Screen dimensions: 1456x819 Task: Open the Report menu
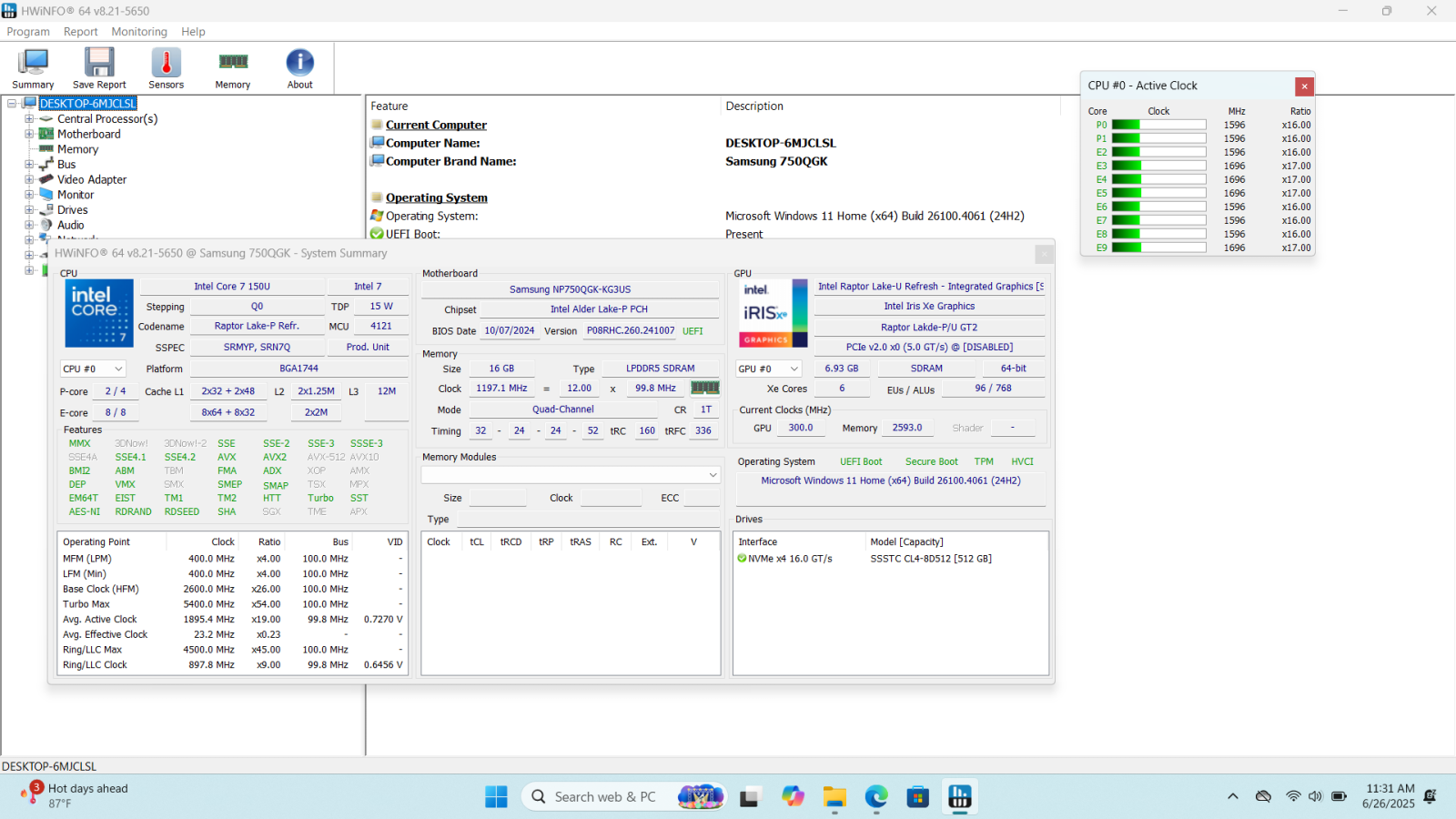pyautogui.click(x=80, y=32)
